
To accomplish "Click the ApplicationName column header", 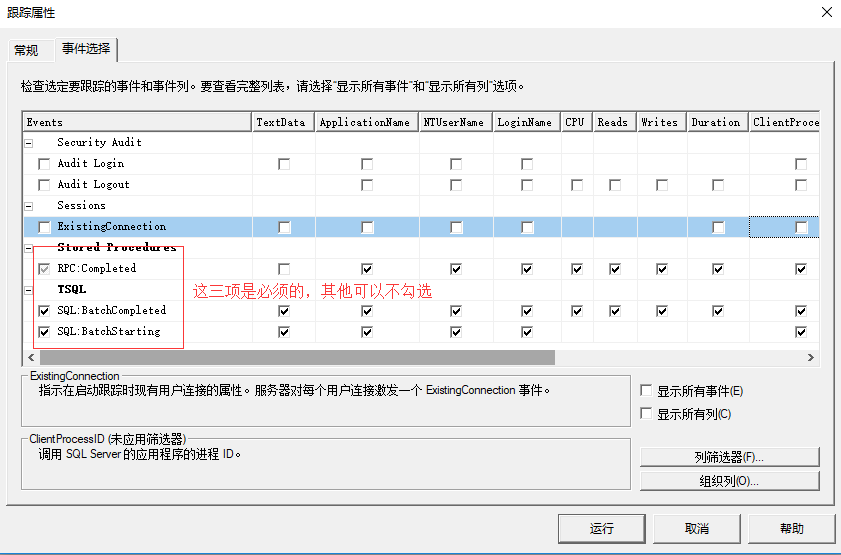I will pos(367,122).
